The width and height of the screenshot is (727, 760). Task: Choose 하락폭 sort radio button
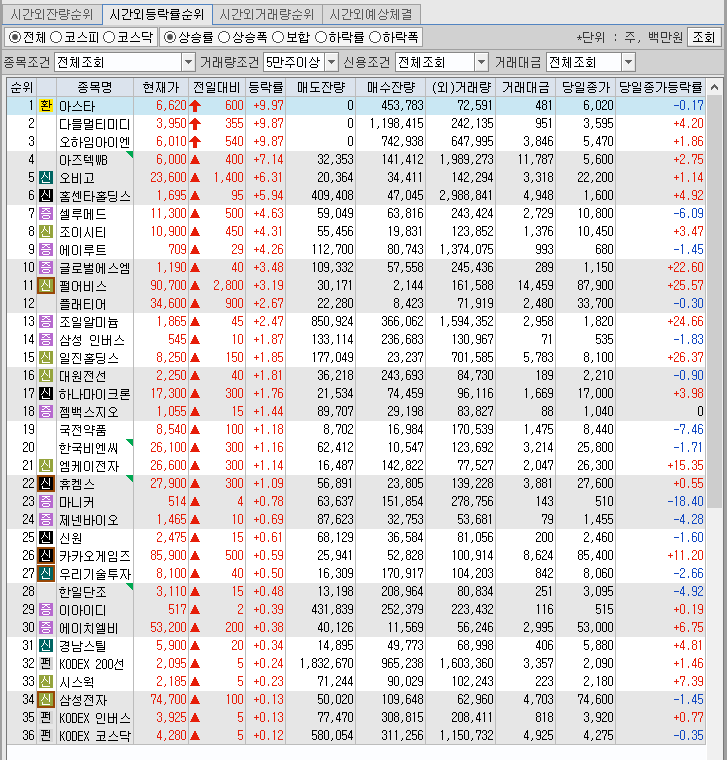[x=375, y=37]
